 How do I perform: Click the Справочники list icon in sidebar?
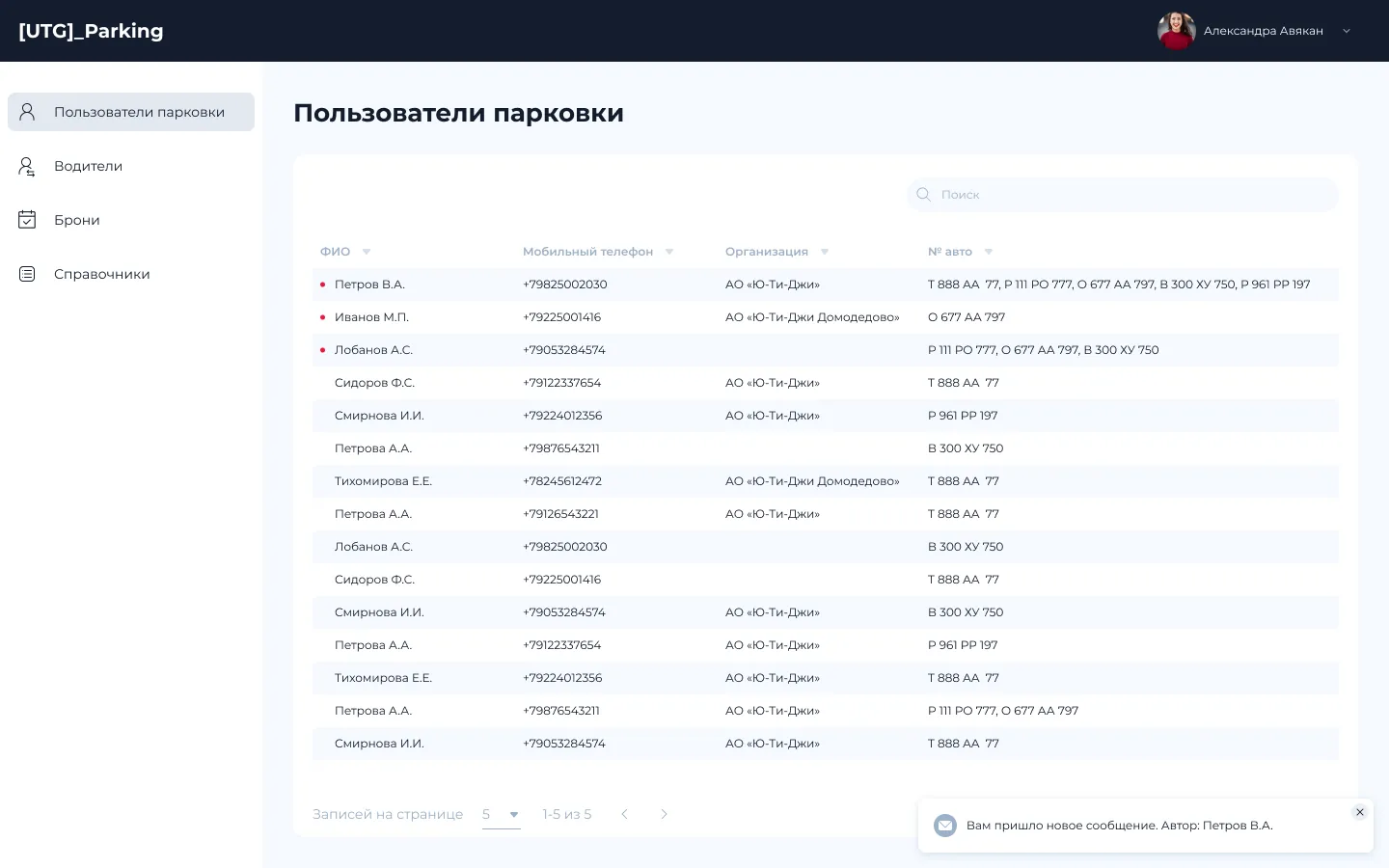[x=27, y=274]
